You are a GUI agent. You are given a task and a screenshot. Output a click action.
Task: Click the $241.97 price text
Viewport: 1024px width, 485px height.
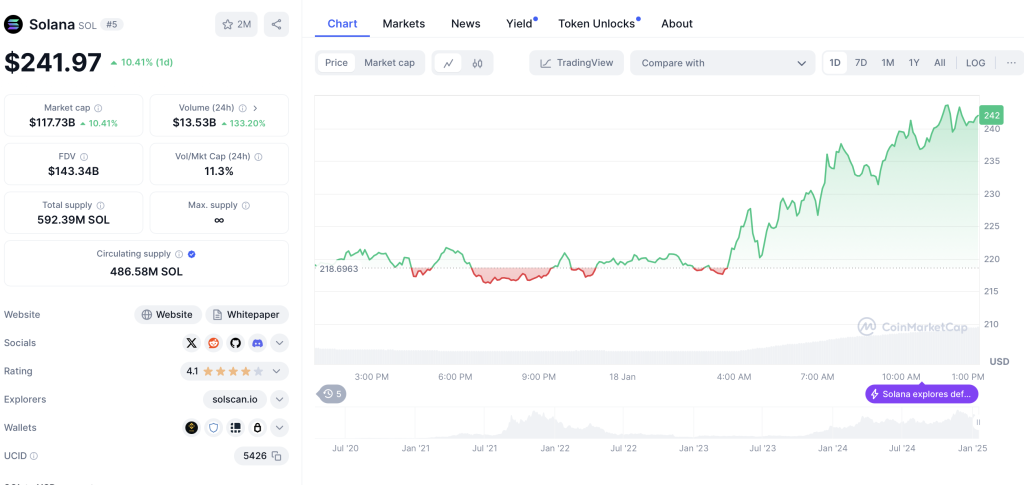click(x=53, y=63)
